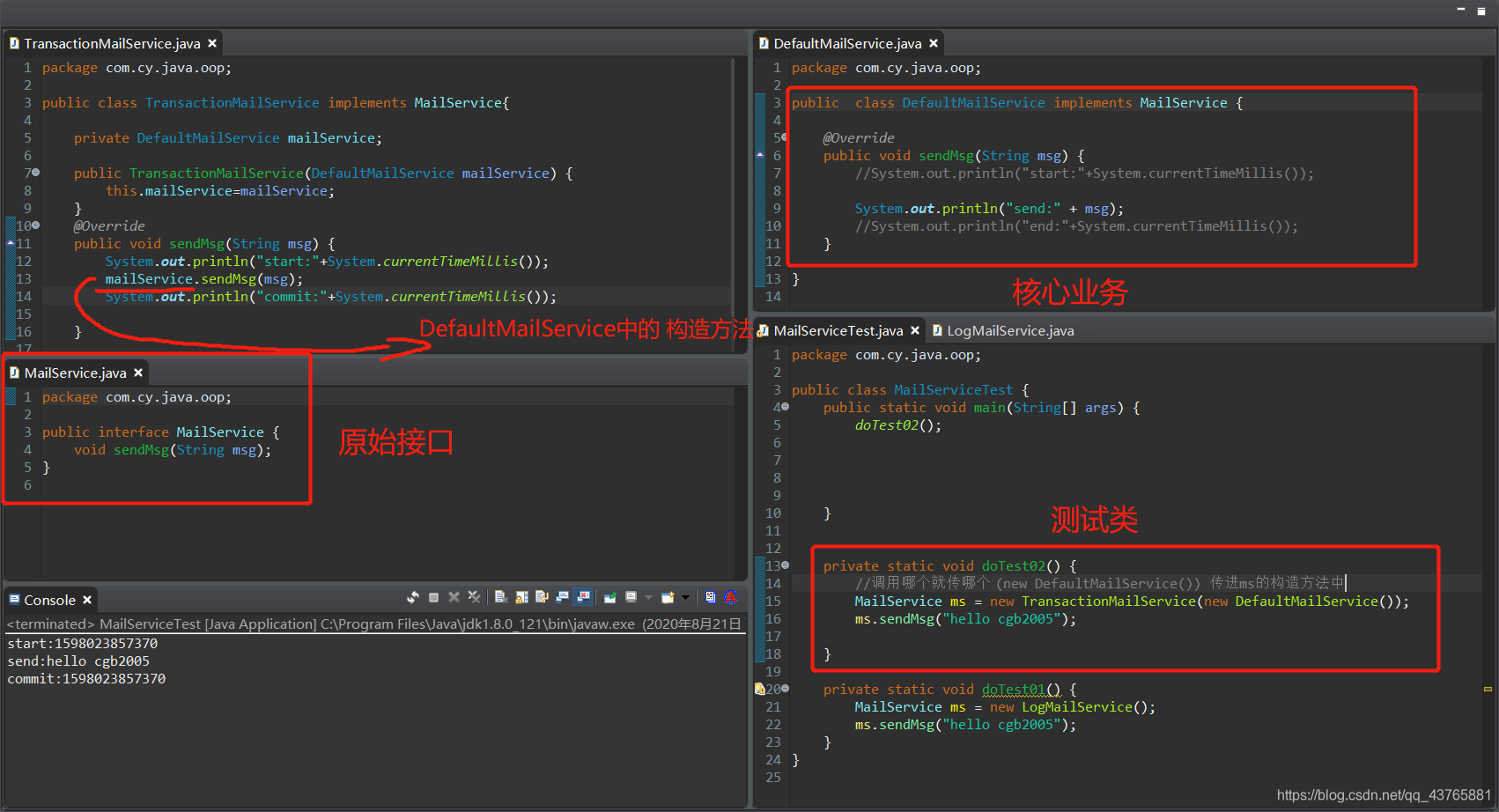Collapse fold at line 5 in DefaultMailService
1499x812 pixels.
coord(783,137)
